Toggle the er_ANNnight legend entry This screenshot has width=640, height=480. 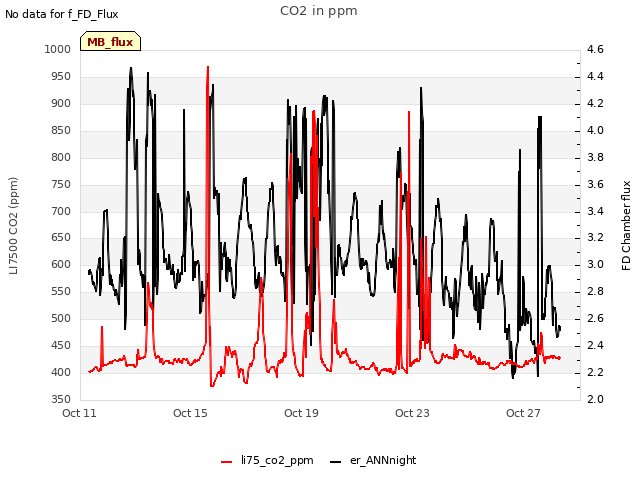tap(373, 460)
